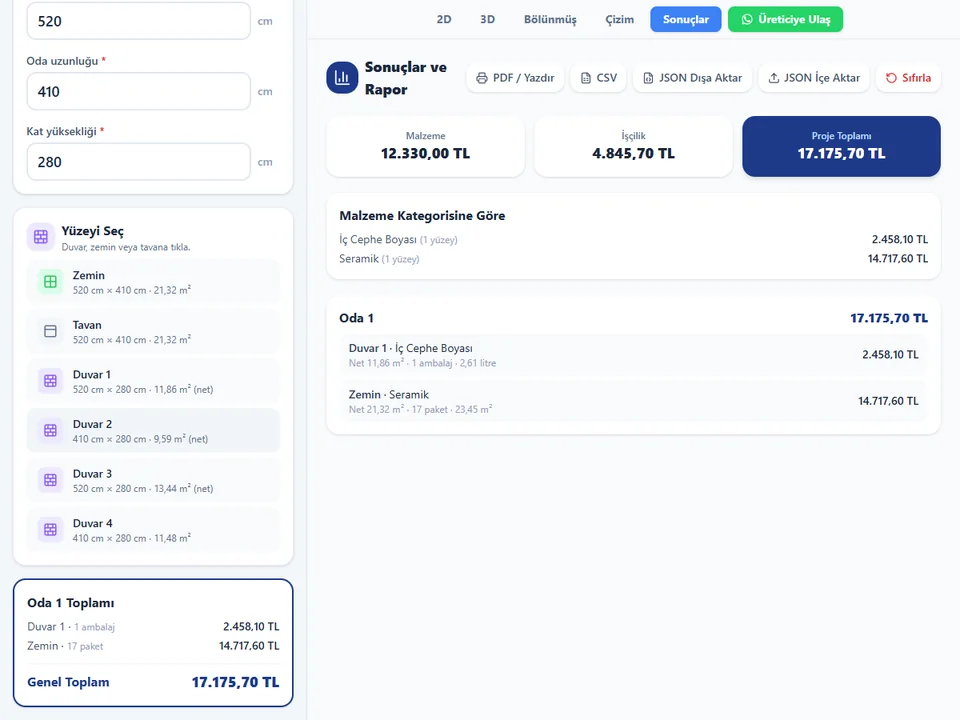Click the Duvar 3 wall icon
Viewport: 960px width, 720px height.
tap(50, 480)
